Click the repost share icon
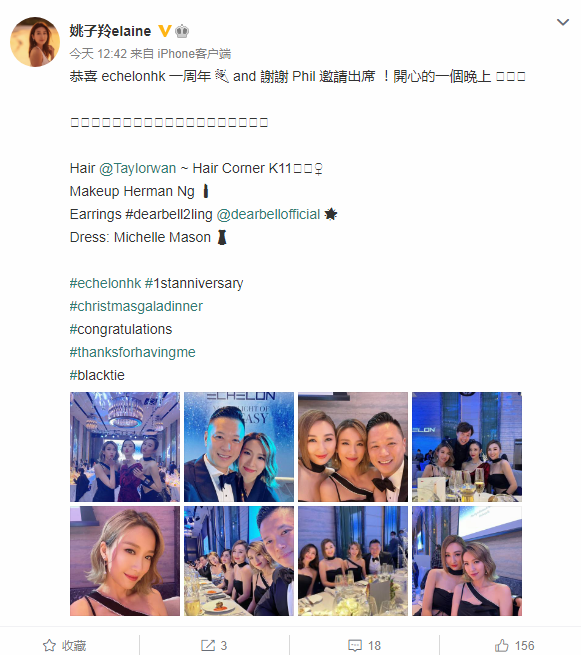Screen dimensions: 581x655 tap(208, 645)
